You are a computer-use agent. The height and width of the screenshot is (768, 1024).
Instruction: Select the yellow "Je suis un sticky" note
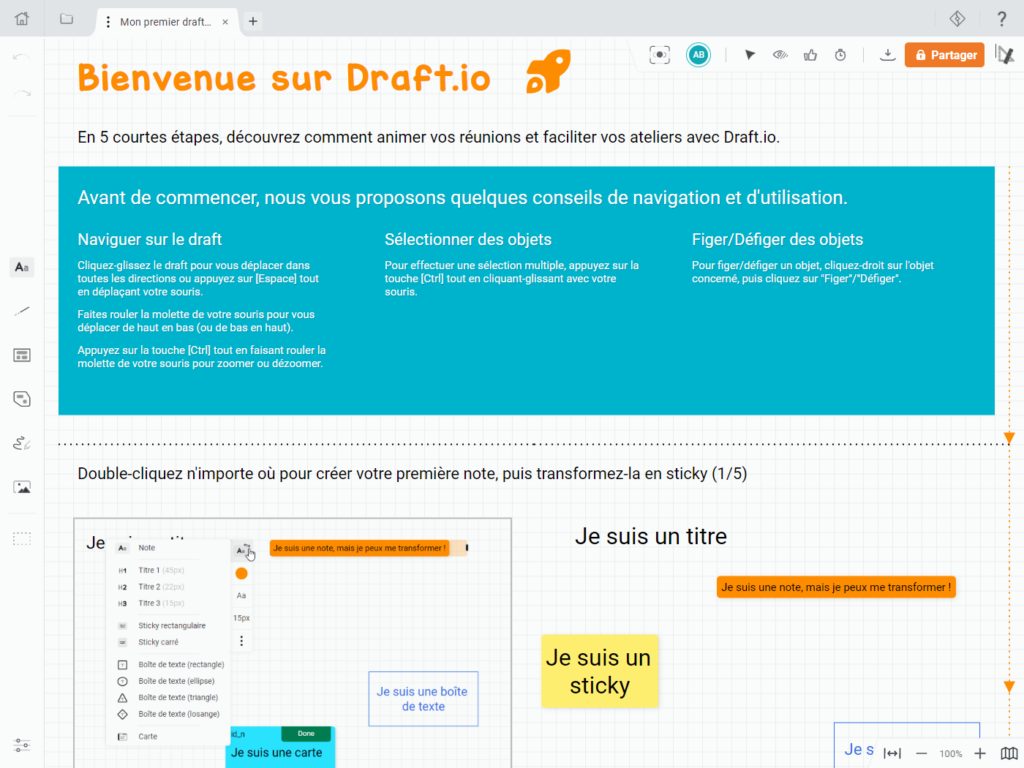pyautogui.click(x=600, y=671)
